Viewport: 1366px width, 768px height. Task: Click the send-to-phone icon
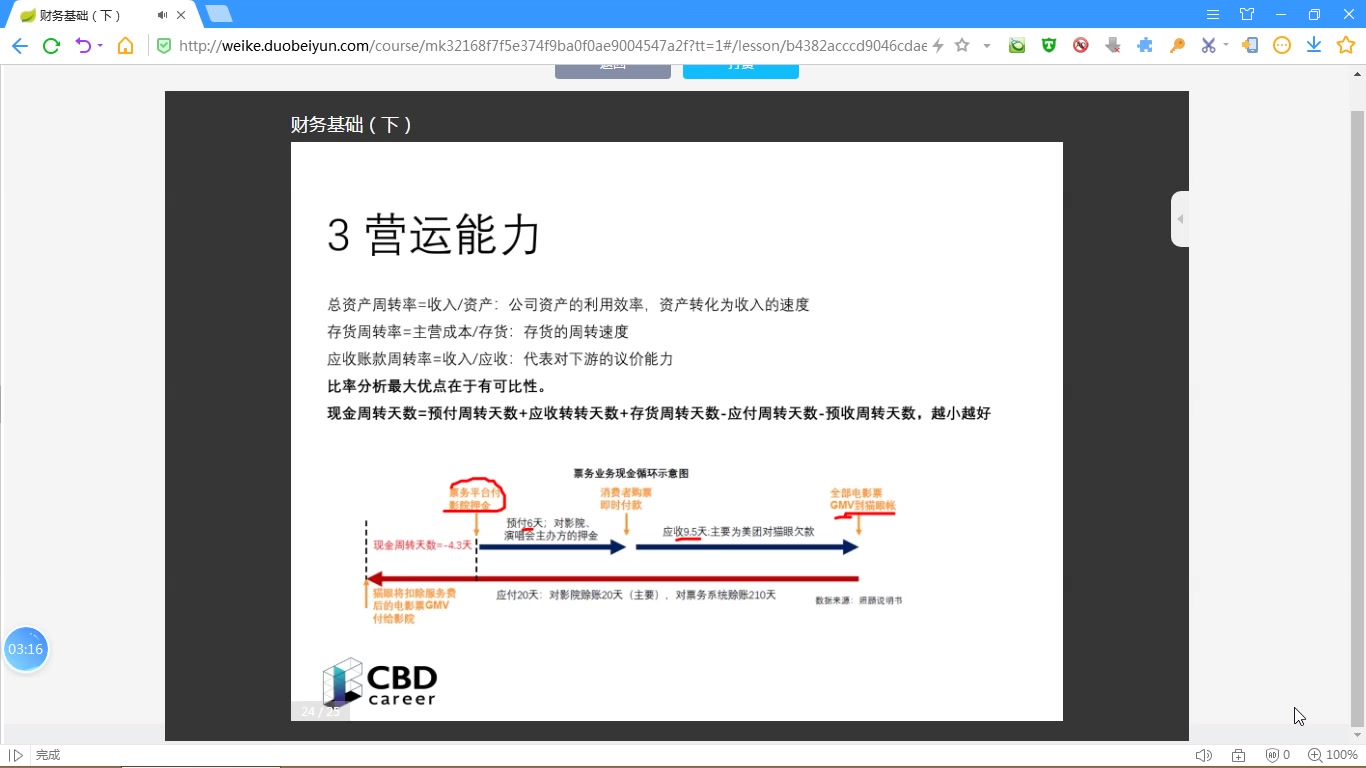click(1250, 45)
